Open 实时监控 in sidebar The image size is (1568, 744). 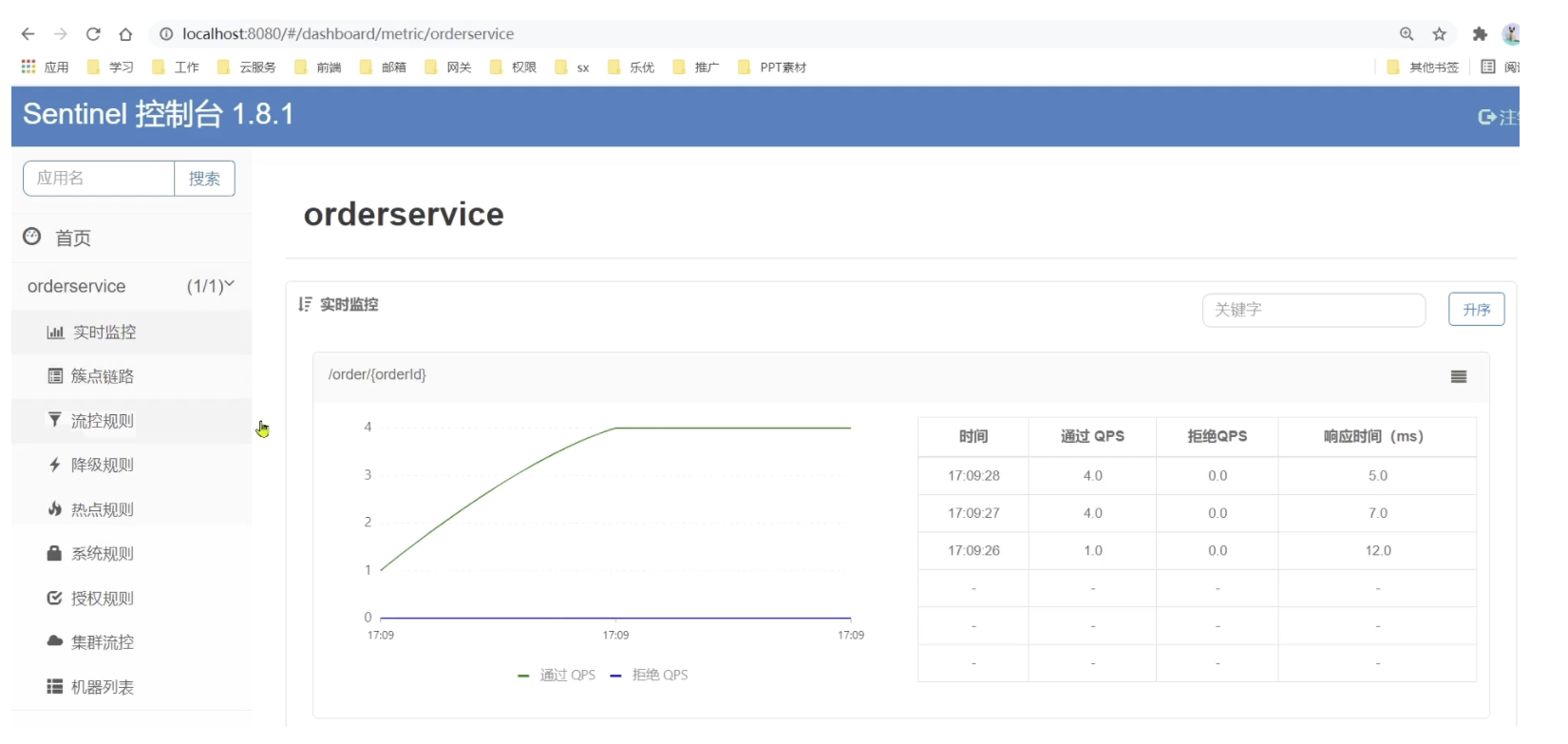(x=131, y=333)
